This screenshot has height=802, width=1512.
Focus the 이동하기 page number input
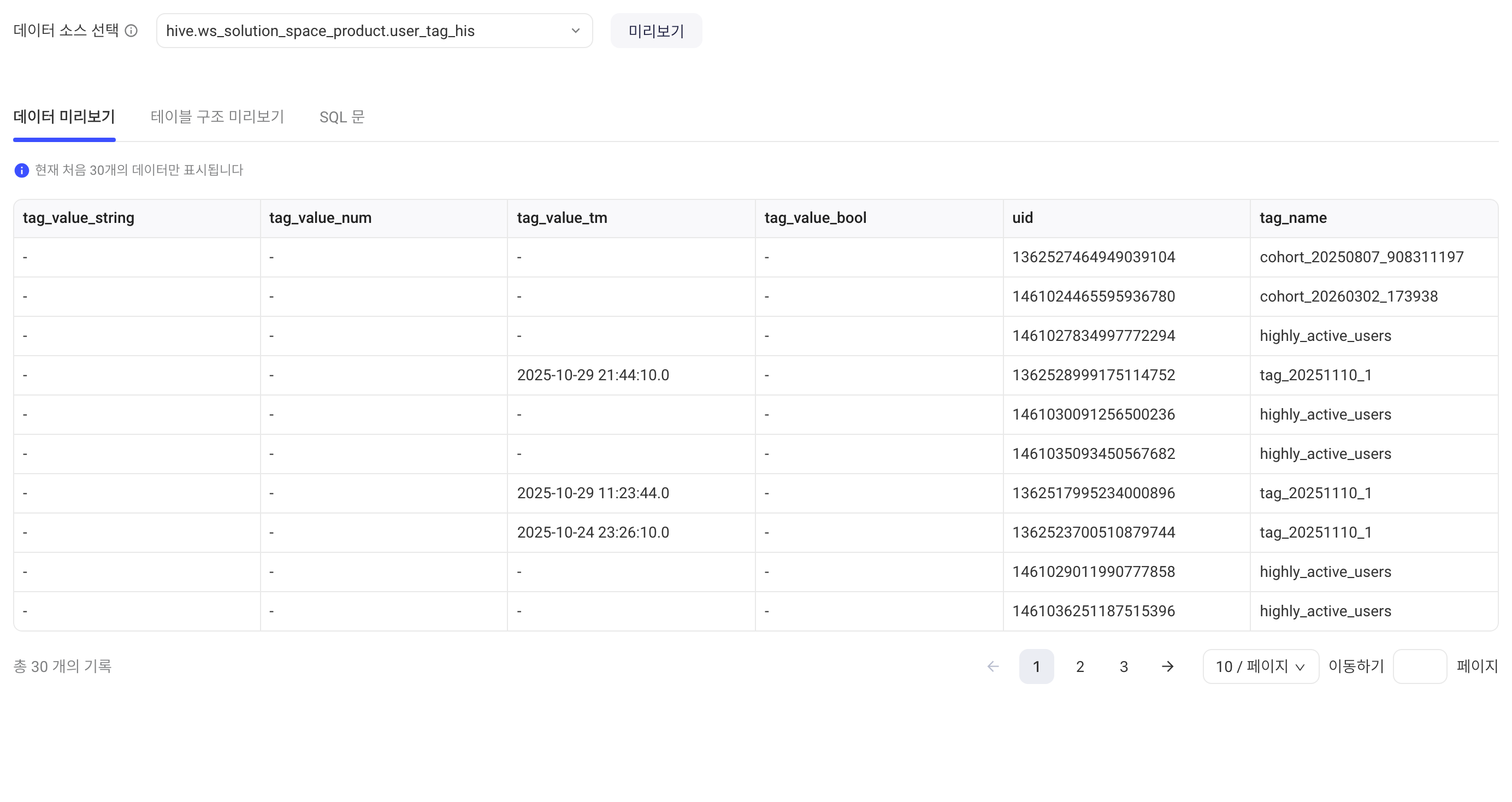point(1420,667)
